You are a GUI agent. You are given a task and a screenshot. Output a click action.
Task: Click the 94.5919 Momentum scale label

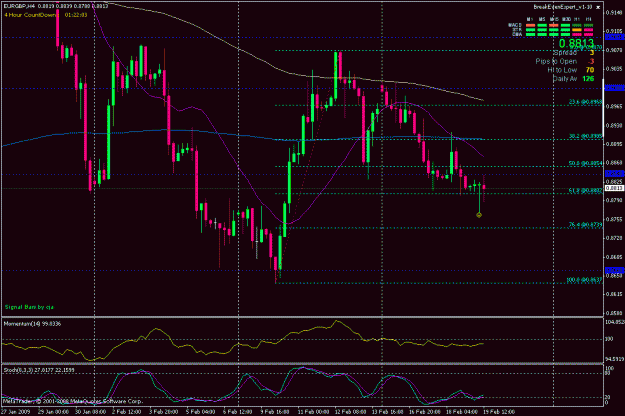pyautogui.click(x=615, y=359)
